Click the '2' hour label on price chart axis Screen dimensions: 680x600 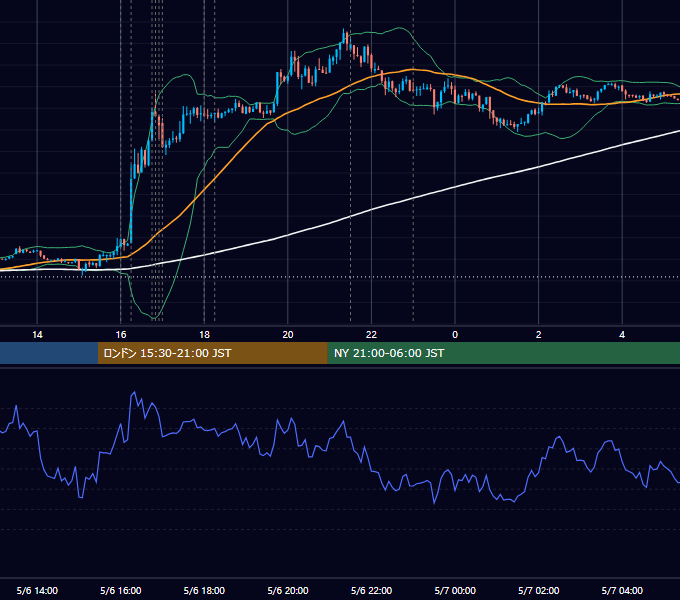(x=539, y=335)
